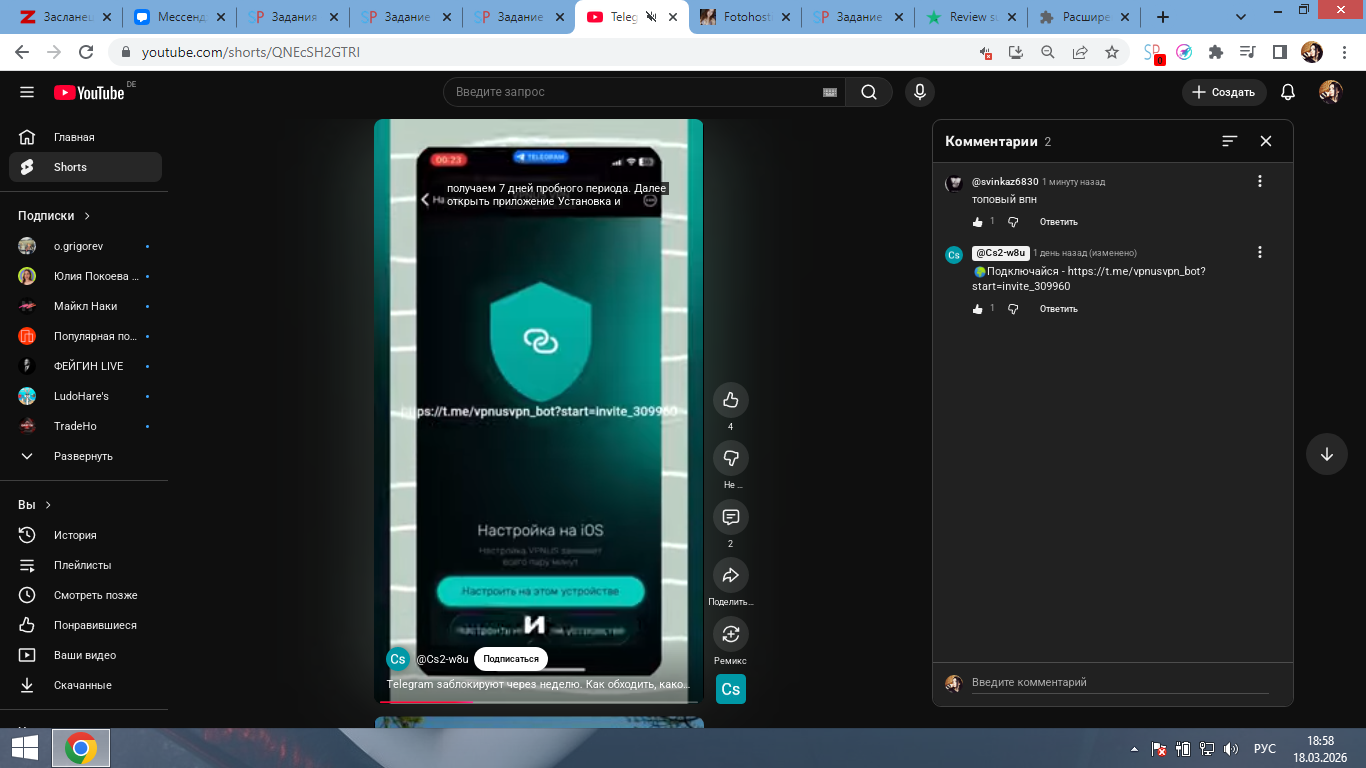Share this page from the address bar

coord(1080,52)
